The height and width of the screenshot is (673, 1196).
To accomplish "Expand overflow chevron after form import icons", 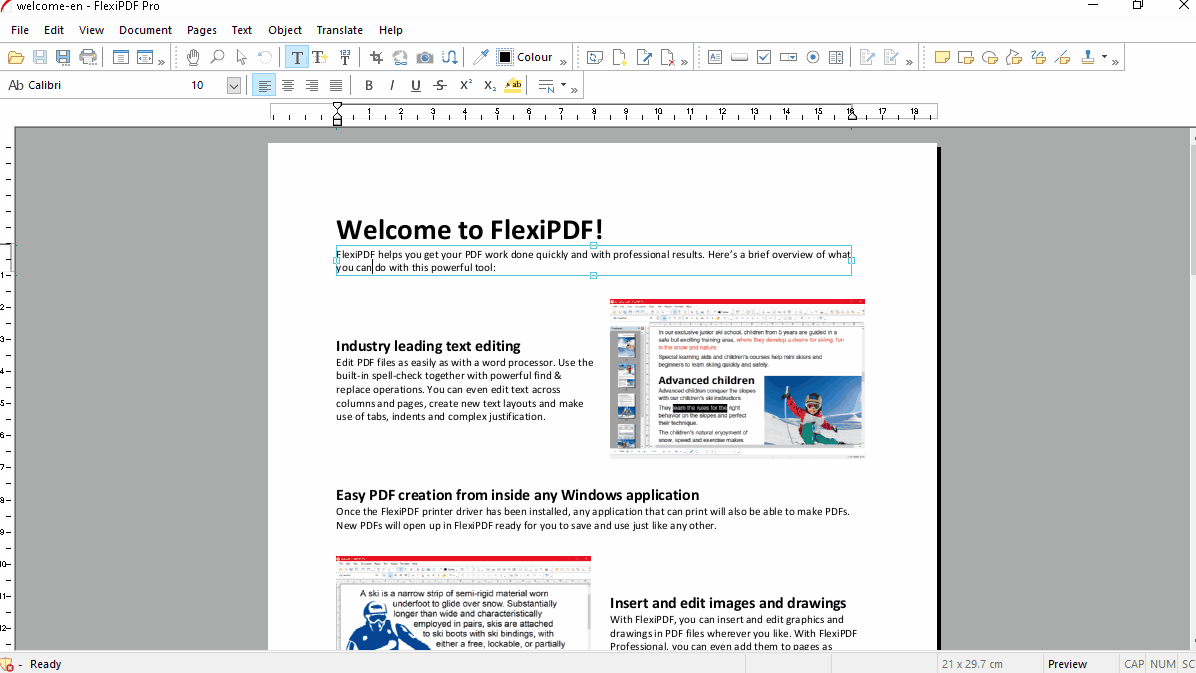I will (909, 62).
